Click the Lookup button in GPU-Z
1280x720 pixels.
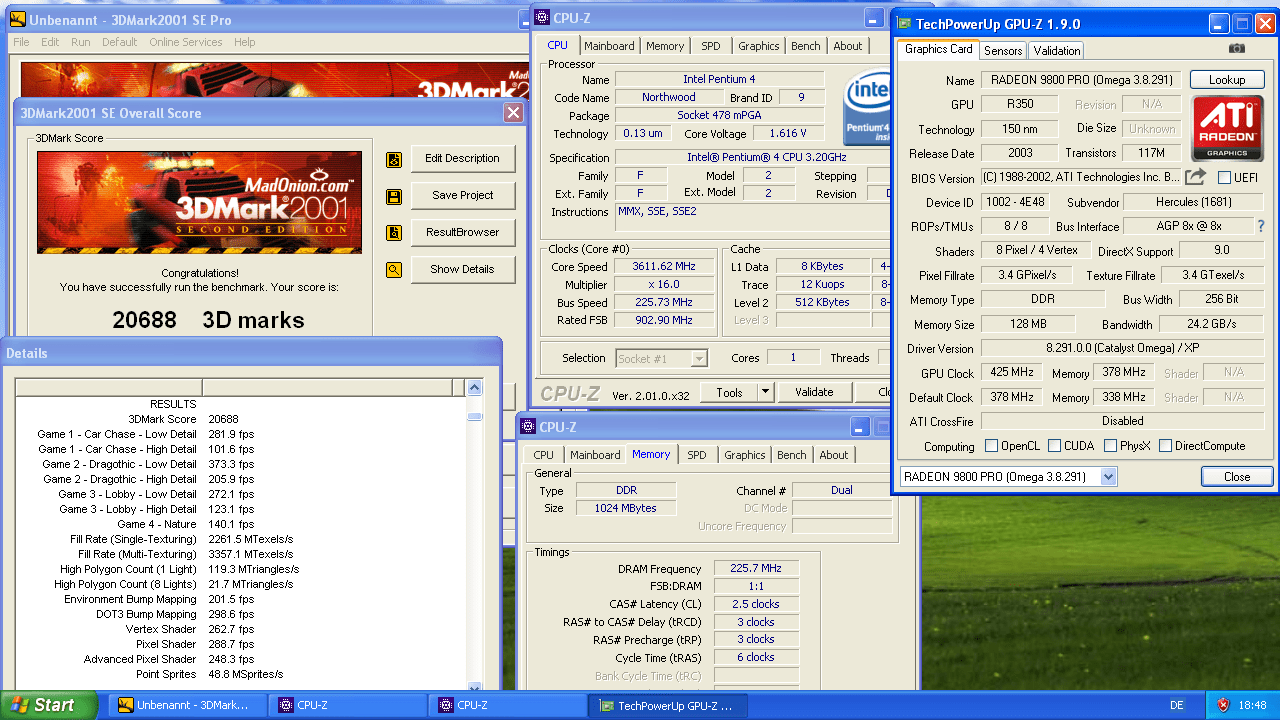click(1227, 80)
